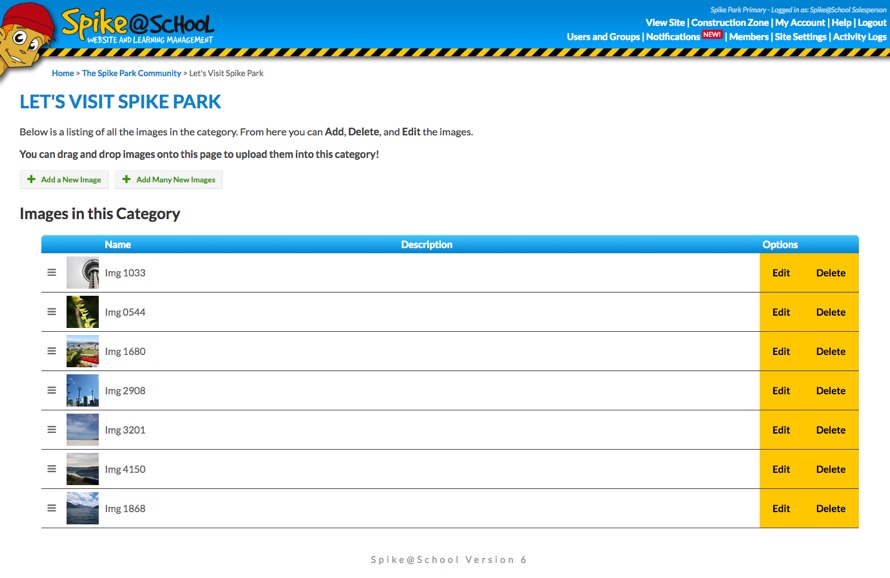Click the plus icon on Add a New Image
Screen dimensions: 890x578
point(32,180)
